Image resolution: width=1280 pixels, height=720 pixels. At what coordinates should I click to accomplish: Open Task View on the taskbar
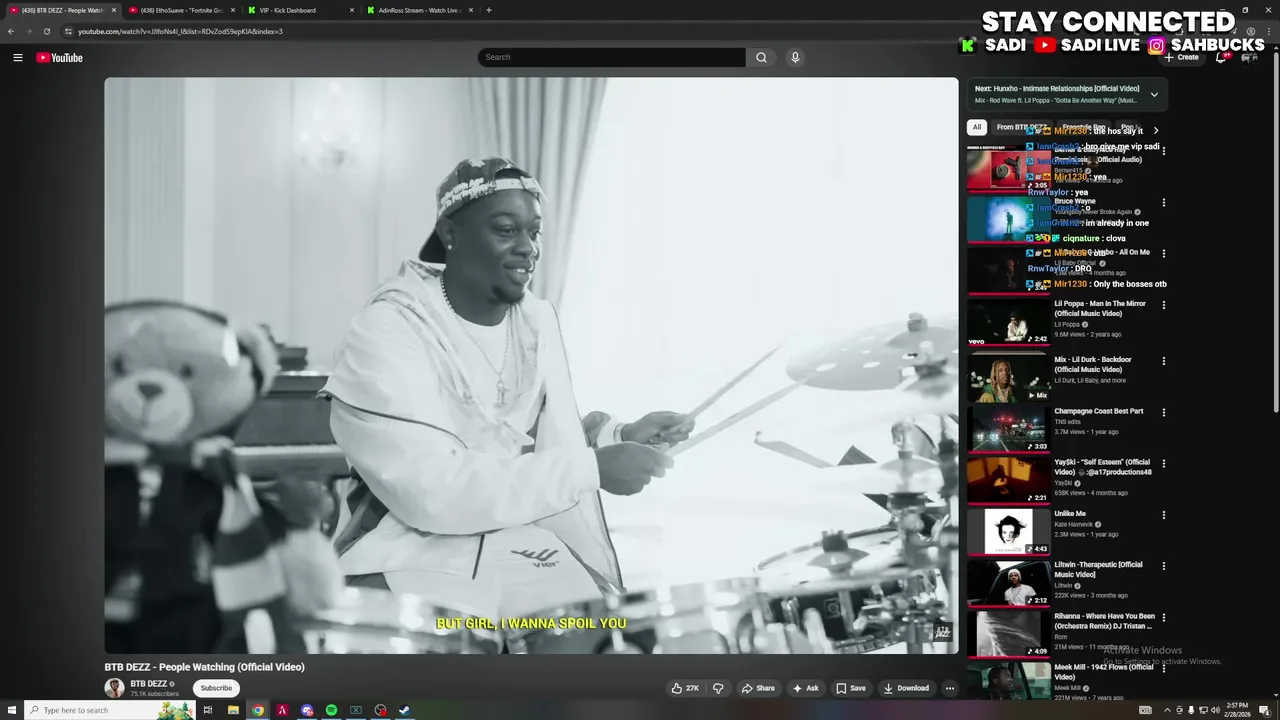coord(208,710)
